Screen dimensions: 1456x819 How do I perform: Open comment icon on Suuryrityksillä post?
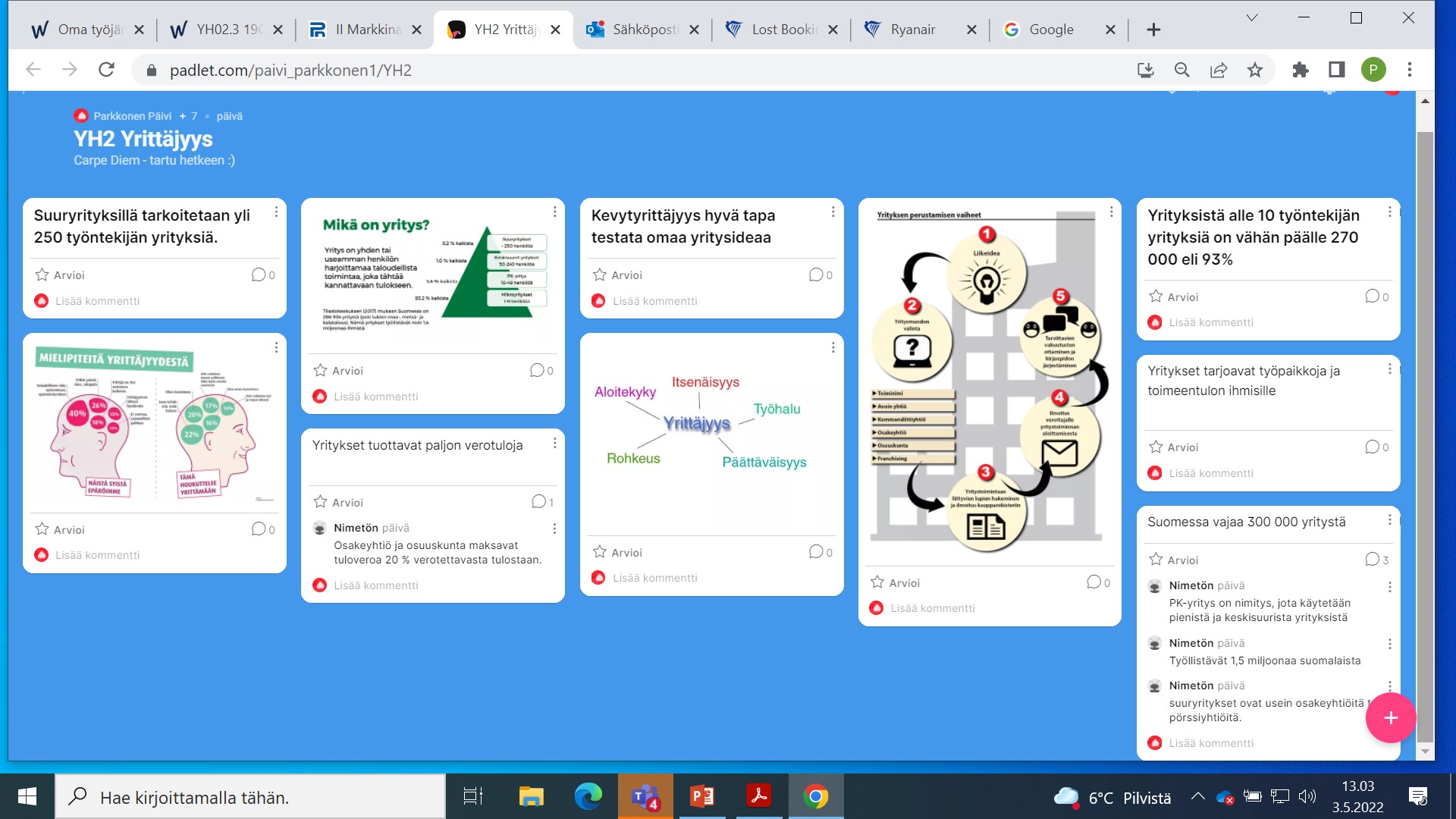pyautogui.click(x=259, y=275)
